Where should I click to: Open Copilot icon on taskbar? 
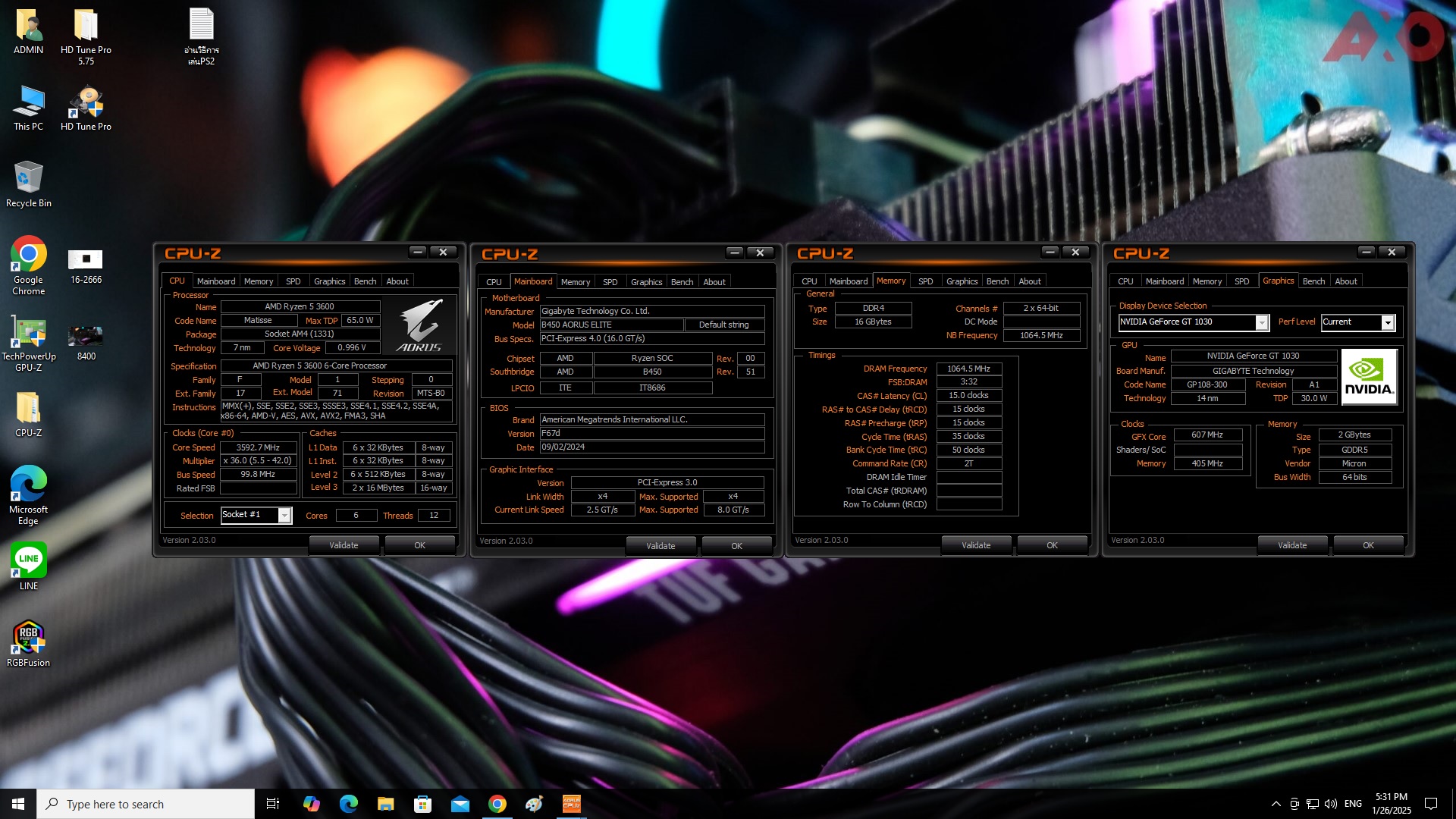(311, 804)
